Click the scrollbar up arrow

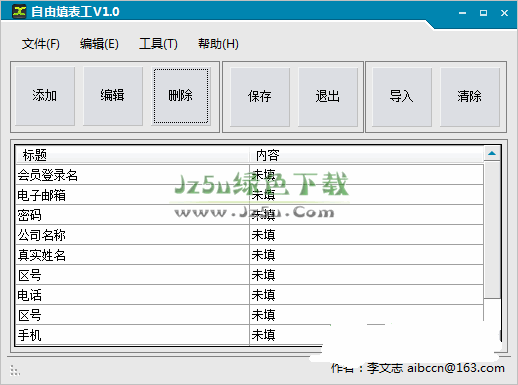(492, 153)
